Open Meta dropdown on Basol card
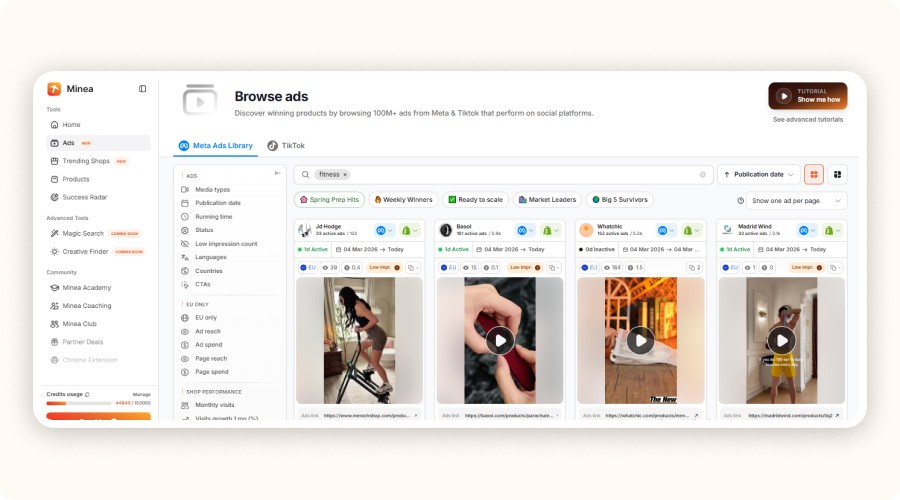Image resolution: width=900 pixels, height=500 pixels. (x=525, y=231)
